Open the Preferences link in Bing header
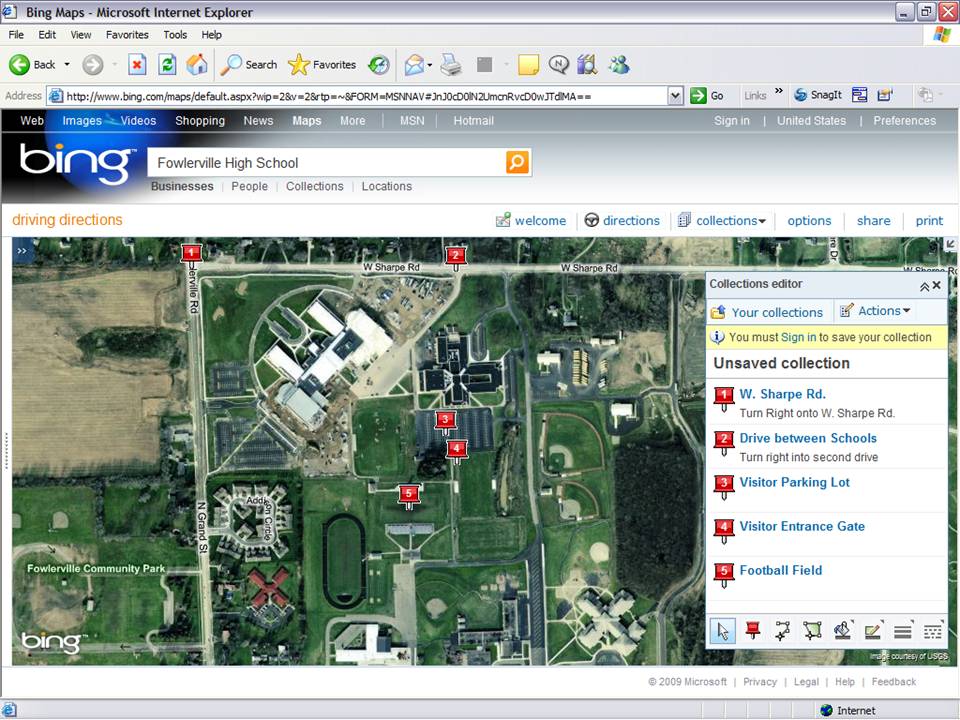This screenshot has height=720, width=960. (x=904, y=121)
